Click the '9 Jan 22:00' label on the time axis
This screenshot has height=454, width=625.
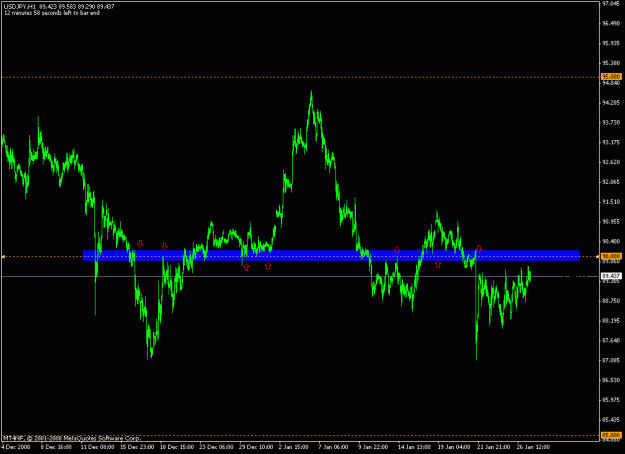tap(373, 447)
